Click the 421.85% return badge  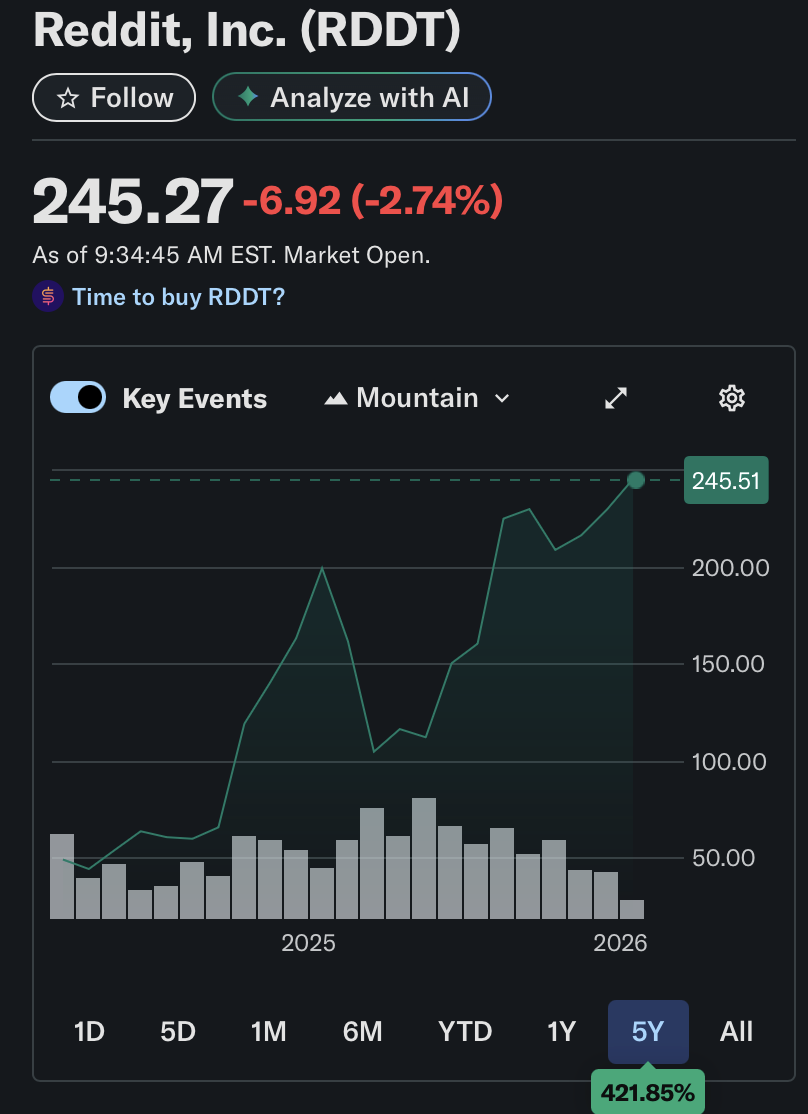click(648, 1092)
